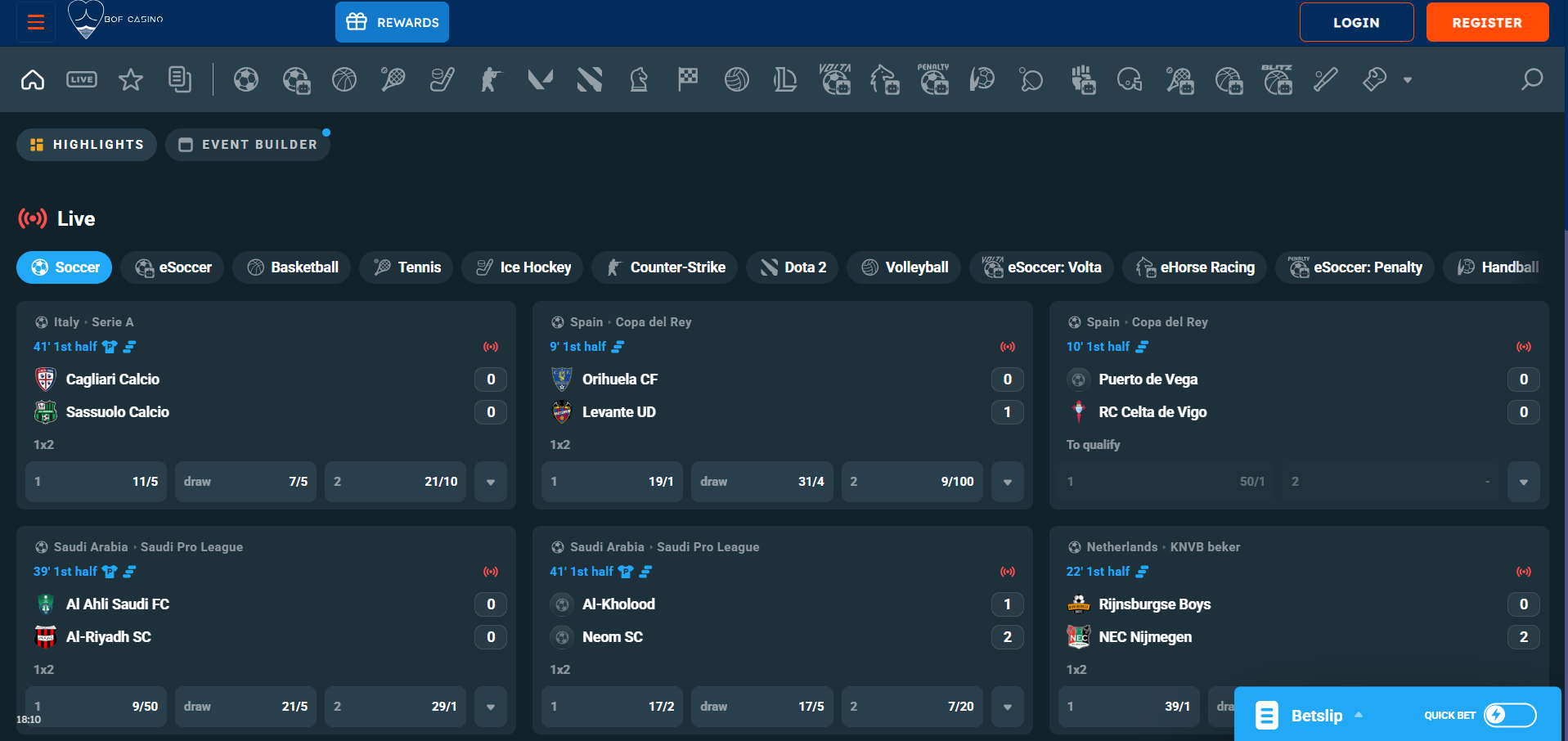Screen dimensions: 1568x741
Task: Click the Live icon in the navigation bar
Action: pyautogui.click(x=82, y=79)
